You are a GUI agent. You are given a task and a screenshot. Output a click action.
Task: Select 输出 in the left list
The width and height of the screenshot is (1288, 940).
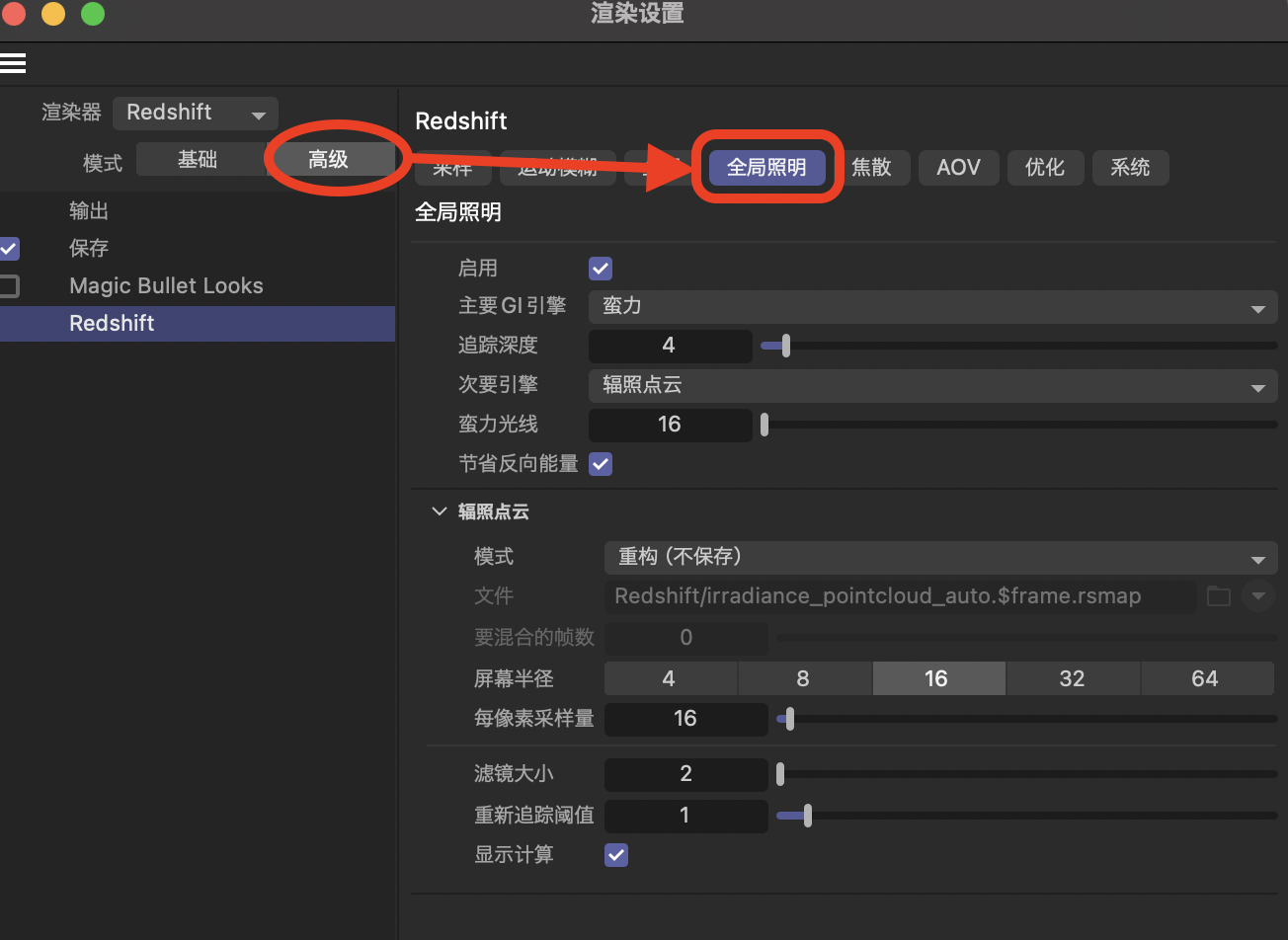[89, 210]
